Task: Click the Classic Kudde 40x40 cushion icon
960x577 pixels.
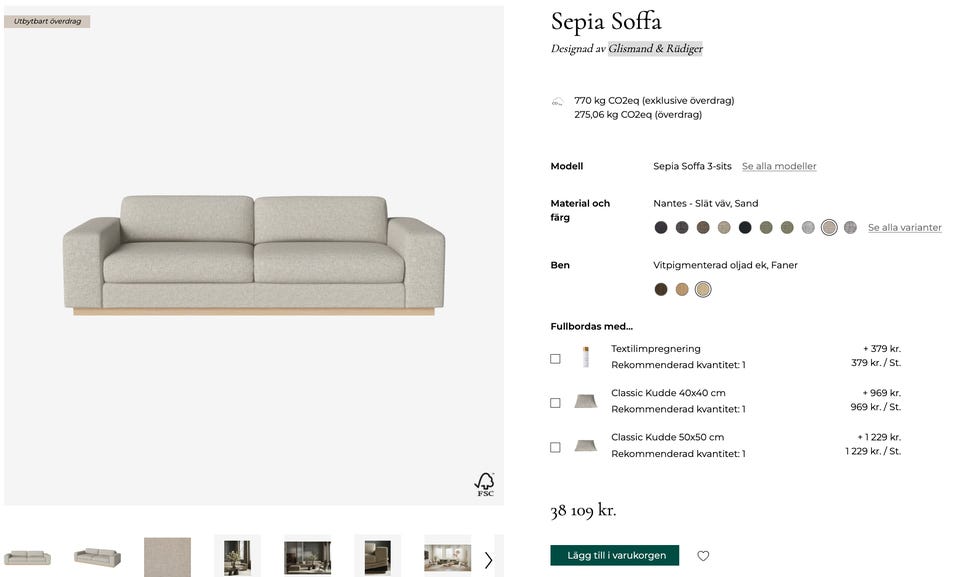Action: pos(585,402)
